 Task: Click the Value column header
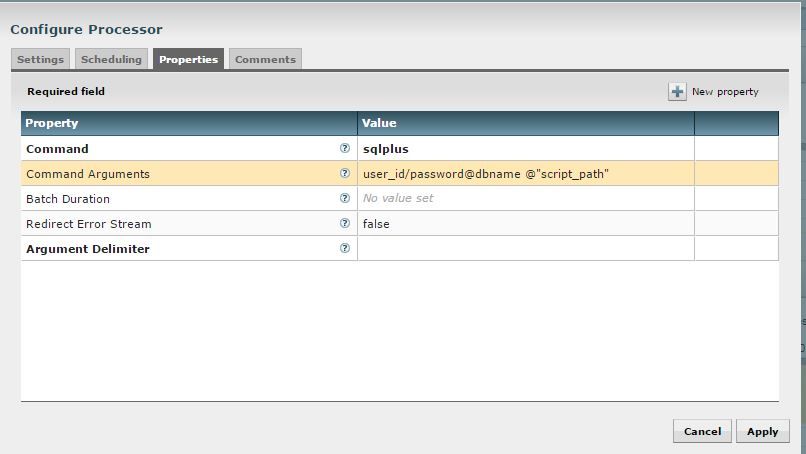(526, 123)
